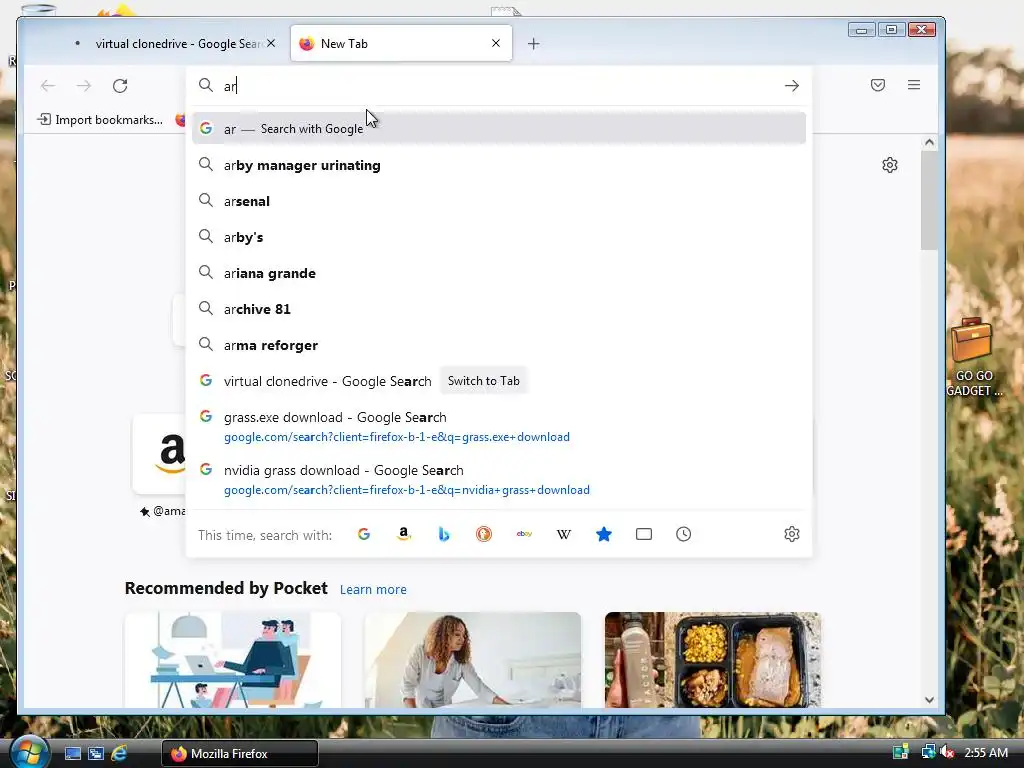Screen dimensions: 1024x768
Task: Click Pocket Learn more link
Action: pyautogui.click(x=373, y=589)
